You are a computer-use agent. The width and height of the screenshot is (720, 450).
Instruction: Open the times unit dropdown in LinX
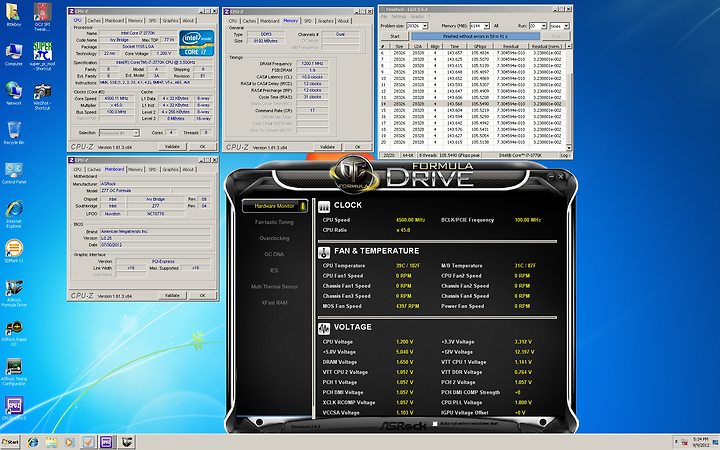pos(566,26)
